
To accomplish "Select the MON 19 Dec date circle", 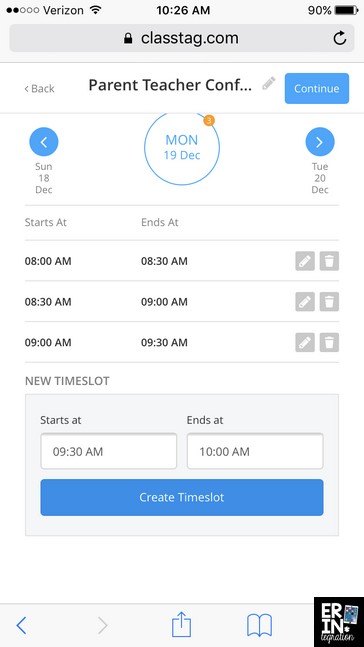I will coord(182,147).
